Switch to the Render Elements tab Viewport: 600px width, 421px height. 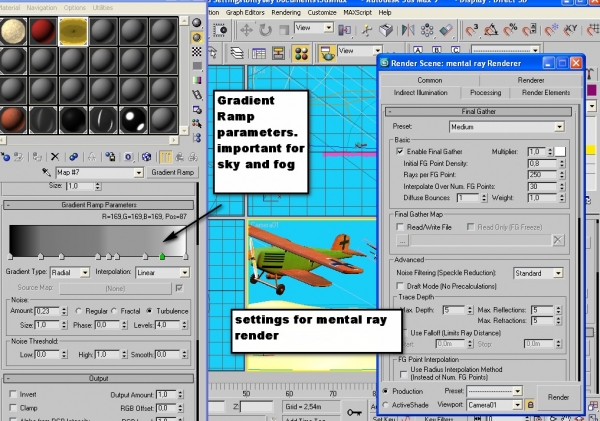546,93
